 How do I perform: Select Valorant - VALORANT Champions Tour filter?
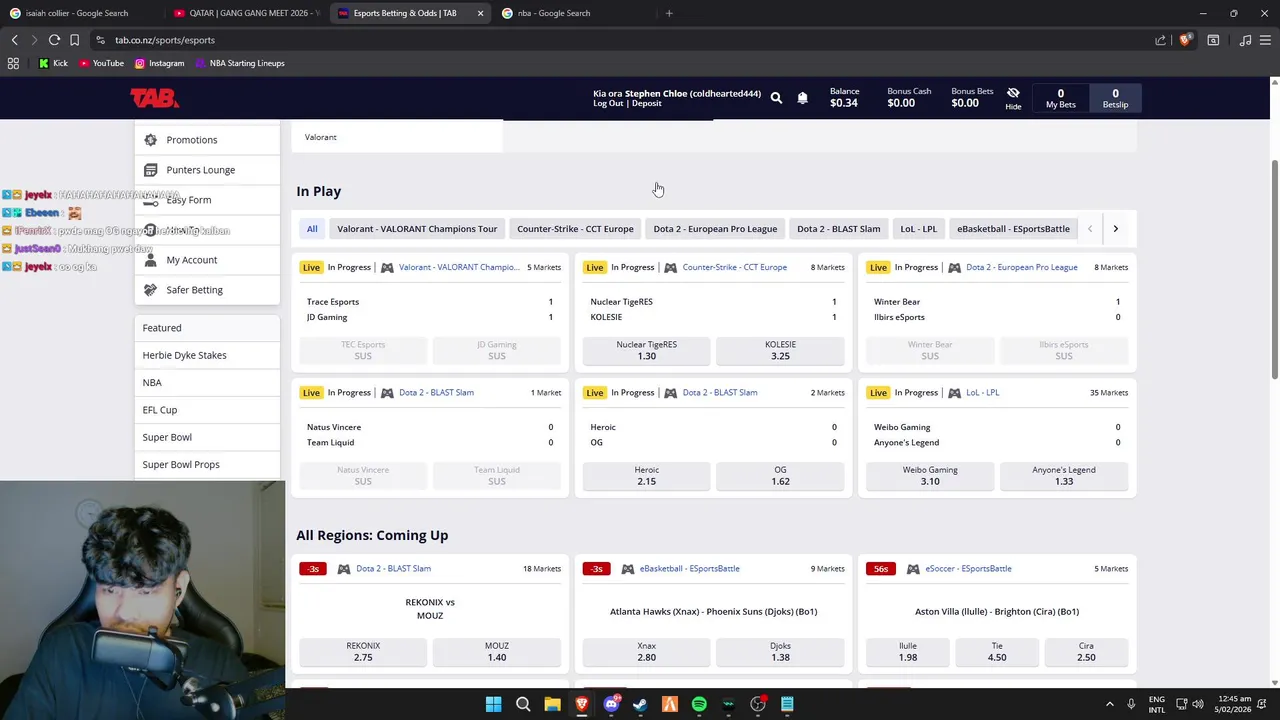tap(417, 229)
